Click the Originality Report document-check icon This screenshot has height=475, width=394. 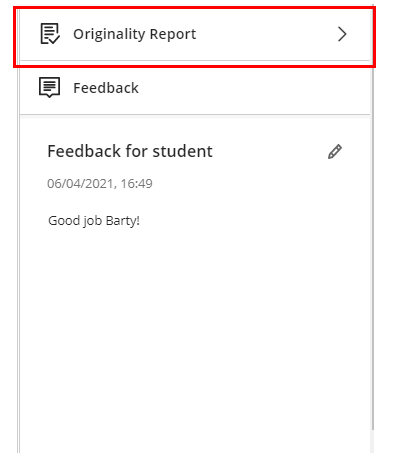(50, 34)
